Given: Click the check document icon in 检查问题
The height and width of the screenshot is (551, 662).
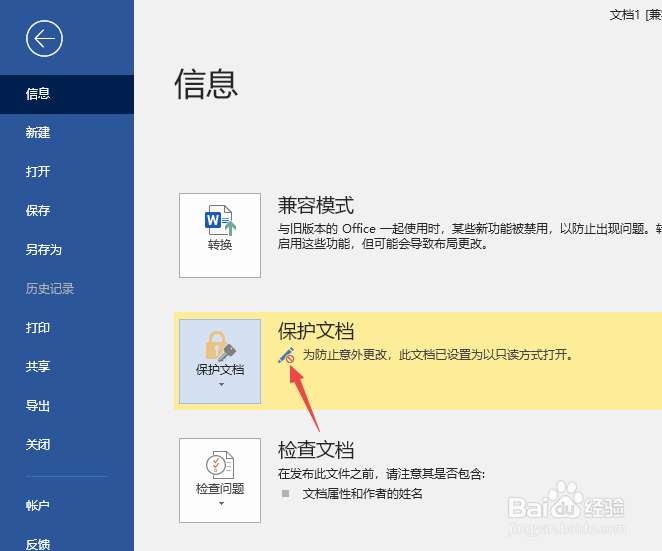Looking at the screenshot, I should click(220, 465).
